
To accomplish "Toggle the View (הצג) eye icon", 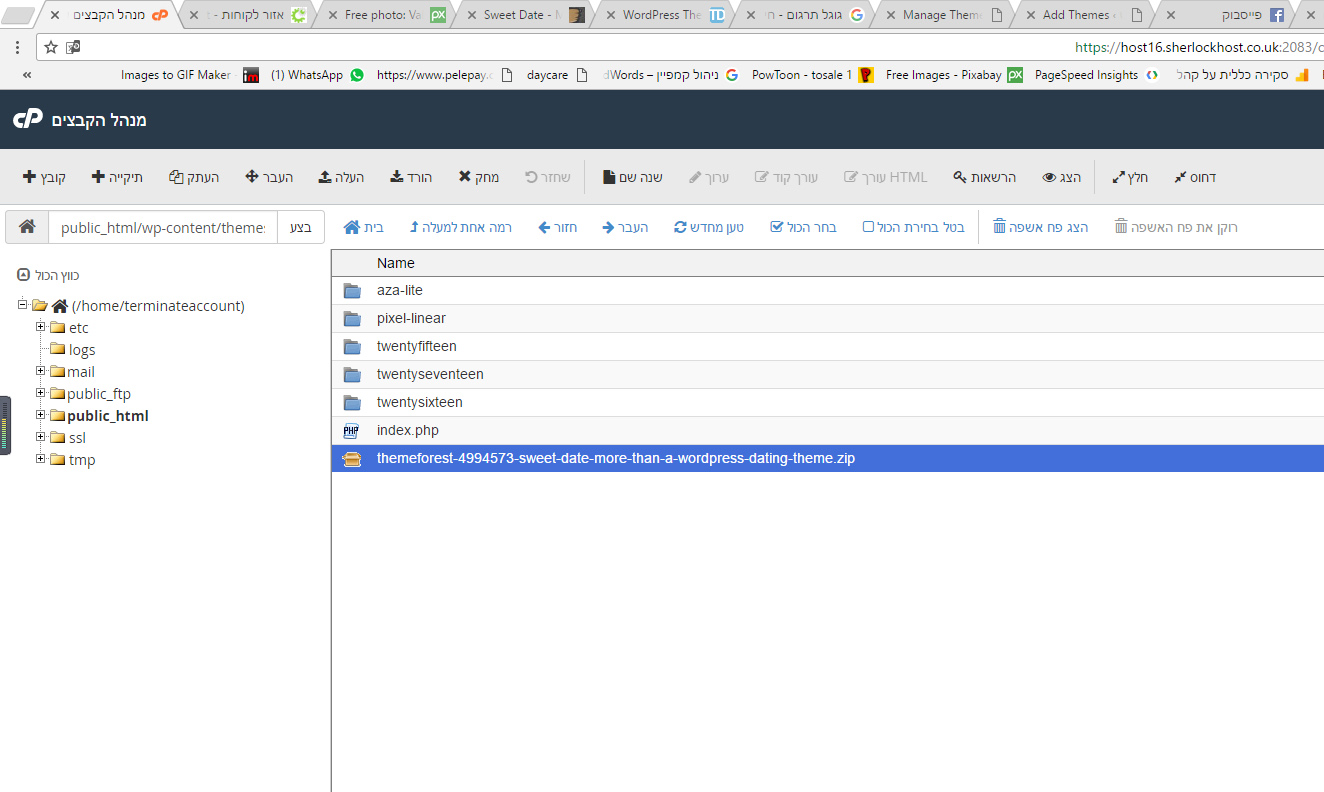I will (1049, 177).
